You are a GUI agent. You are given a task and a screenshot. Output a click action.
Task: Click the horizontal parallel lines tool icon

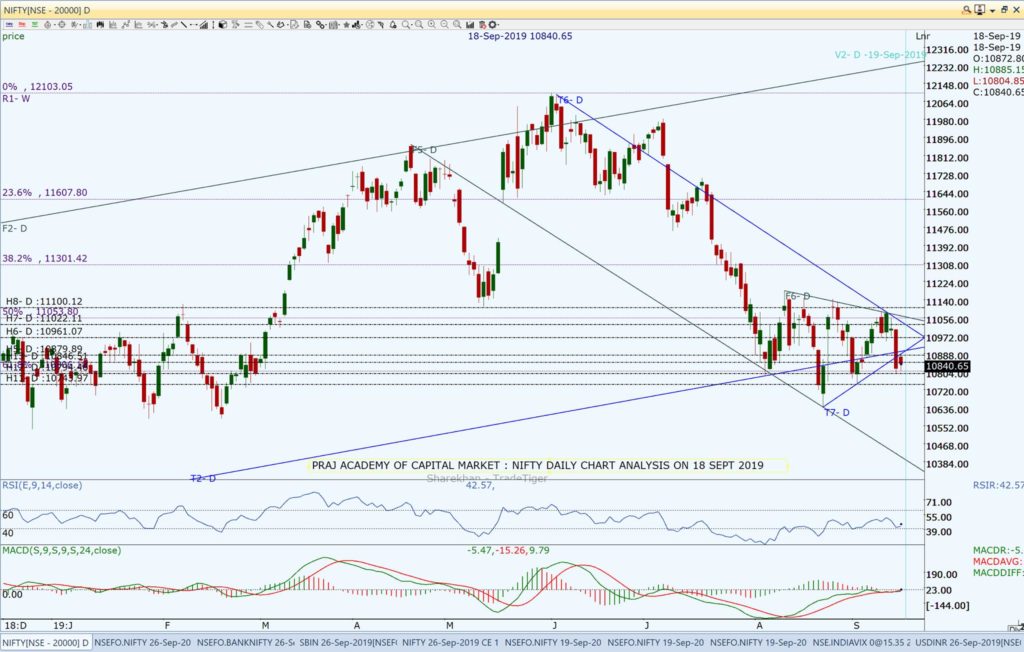(248, 25)
